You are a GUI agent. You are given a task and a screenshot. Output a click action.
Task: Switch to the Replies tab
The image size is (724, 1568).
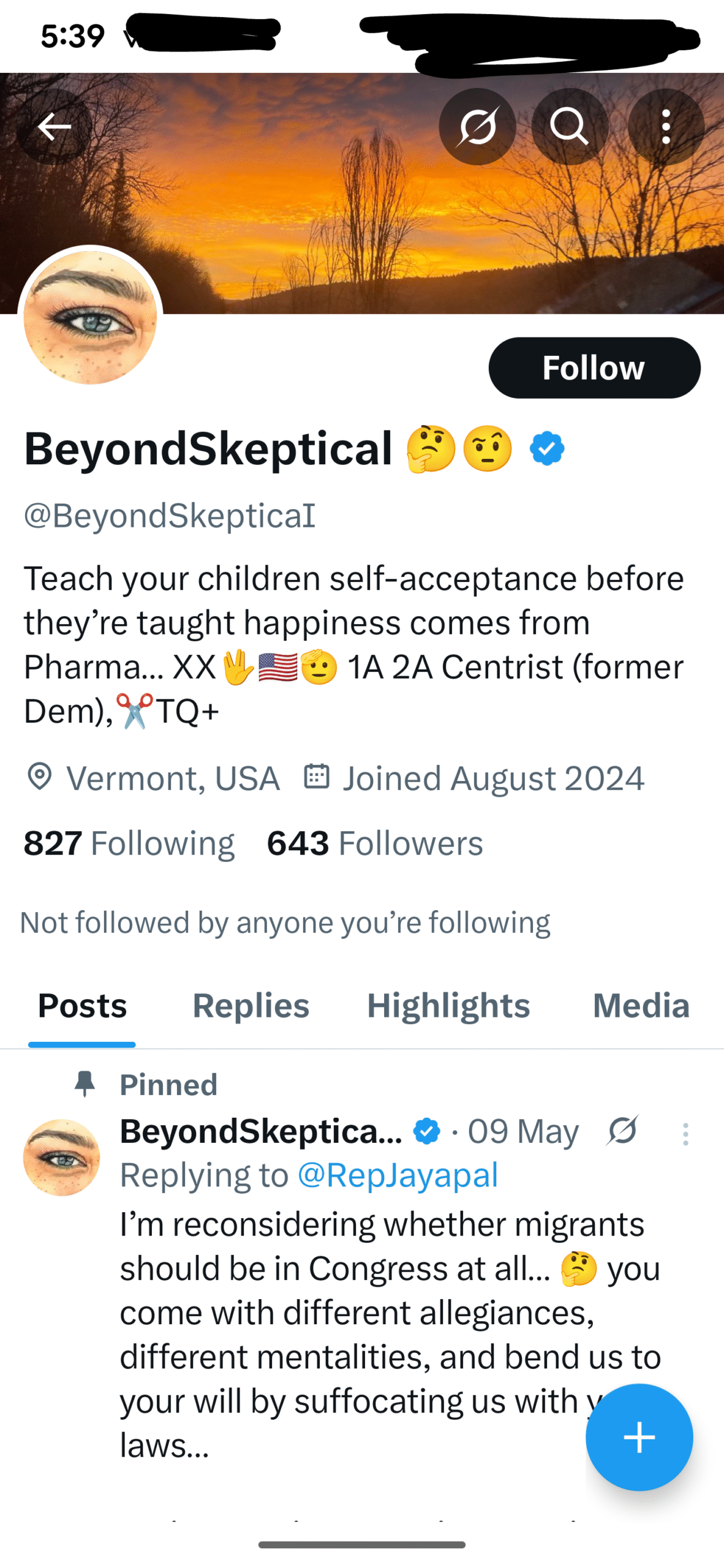click(251, 1006)
